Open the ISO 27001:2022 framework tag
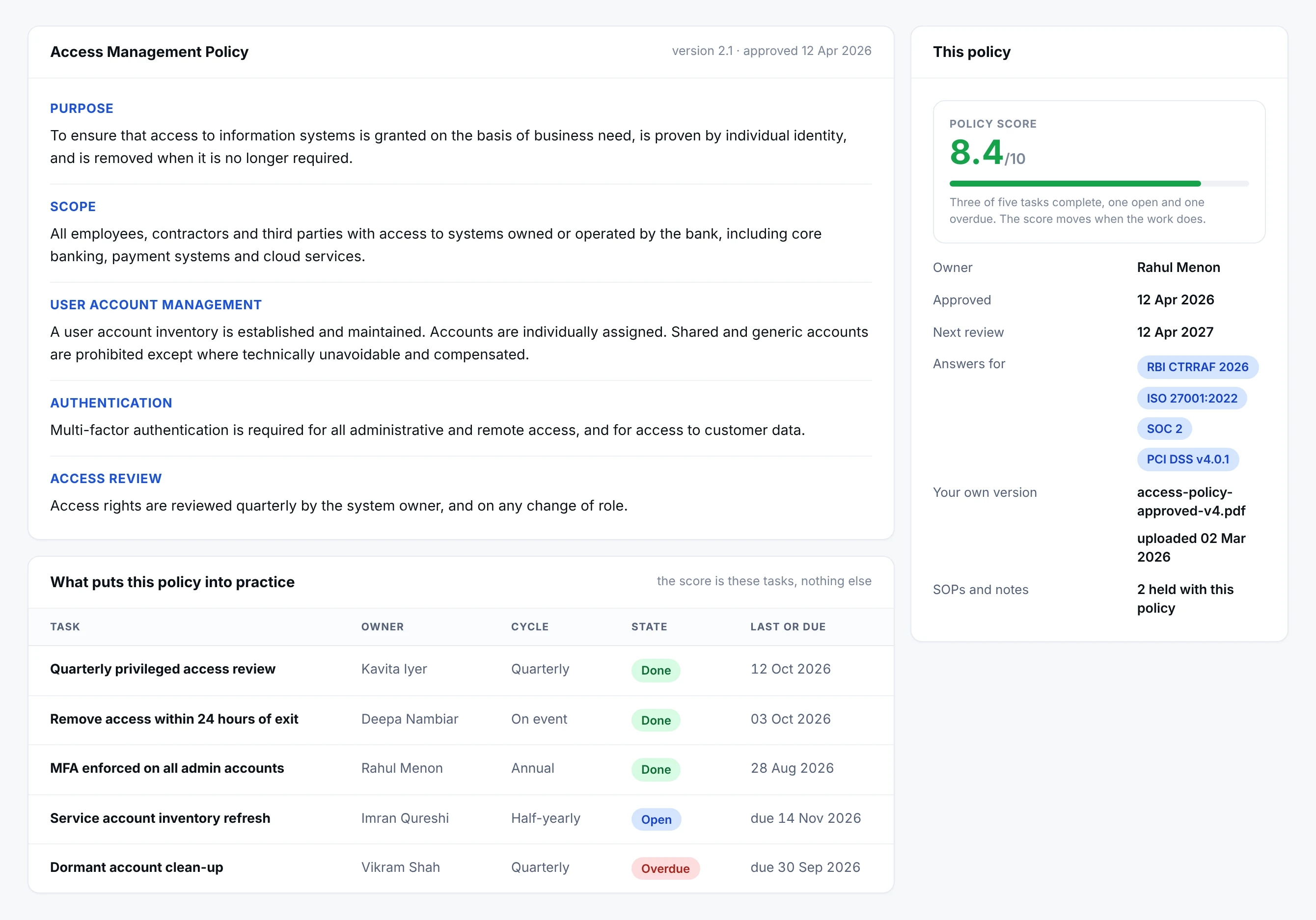The width and height of the screenshot is (1316, 920). [1191, 398]
